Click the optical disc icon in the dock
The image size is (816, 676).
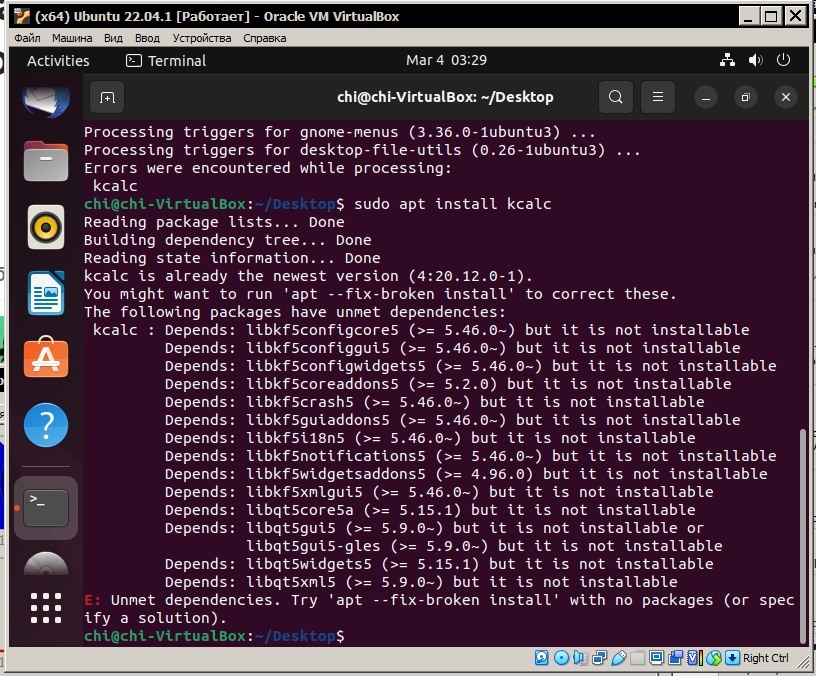46,564
